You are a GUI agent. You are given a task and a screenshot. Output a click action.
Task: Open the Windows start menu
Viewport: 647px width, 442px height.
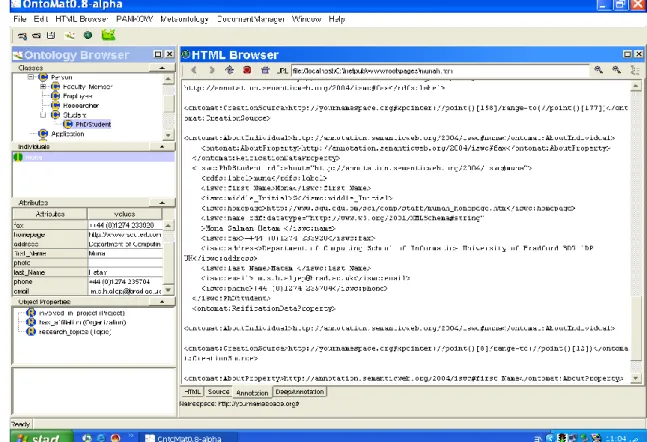[42, 437]
